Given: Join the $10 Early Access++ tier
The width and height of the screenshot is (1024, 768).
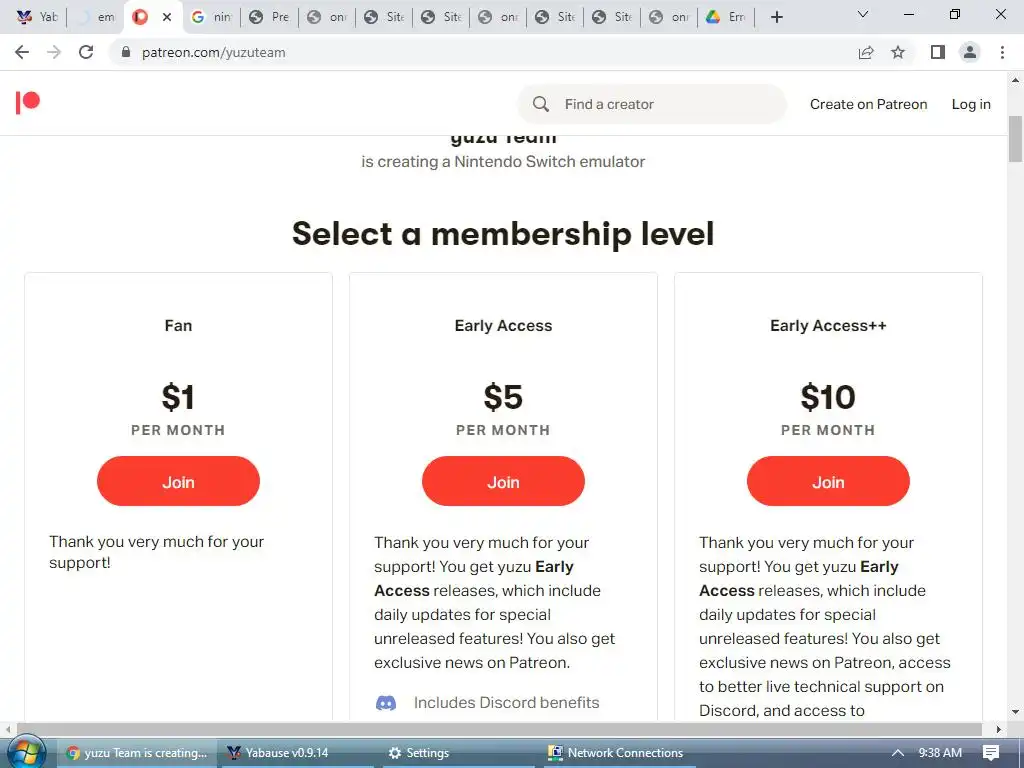Looking at the screenshot, I should (828, 482).
